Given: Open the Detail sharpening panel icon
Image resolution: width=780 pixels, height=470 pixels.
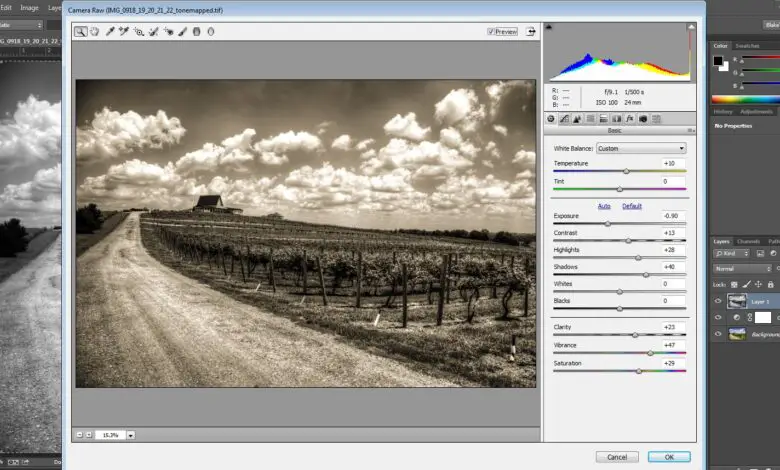Looking at the screenshot, I should click(x=577, y=119).
